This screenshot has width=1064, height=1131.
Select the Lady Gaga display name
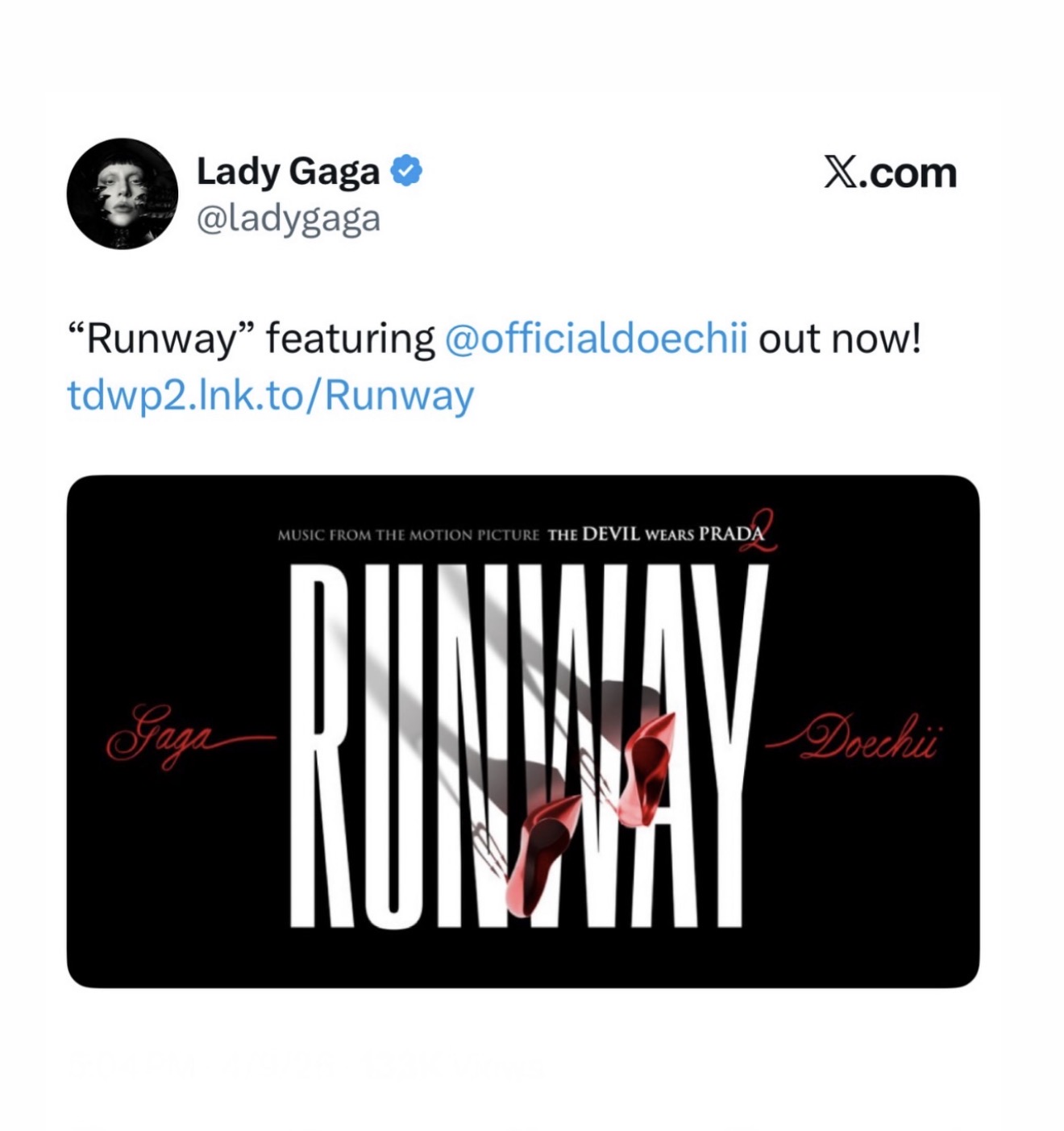[x=288, y=172]
